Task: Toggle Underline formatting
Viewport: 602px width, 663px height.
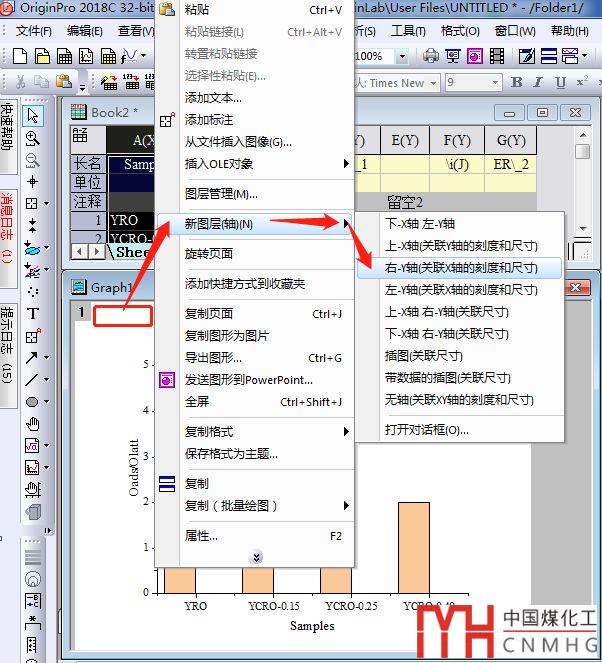Action: (x=561, y=82)
